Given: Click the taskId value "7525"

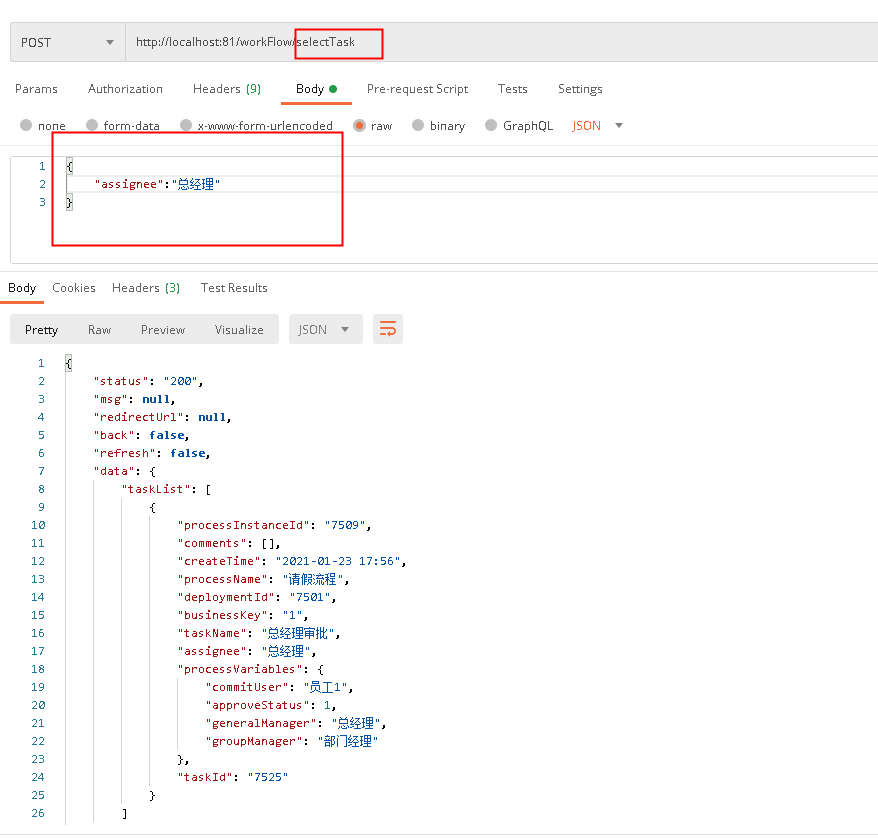Looking at the screenshot, I should click(268, 777).
